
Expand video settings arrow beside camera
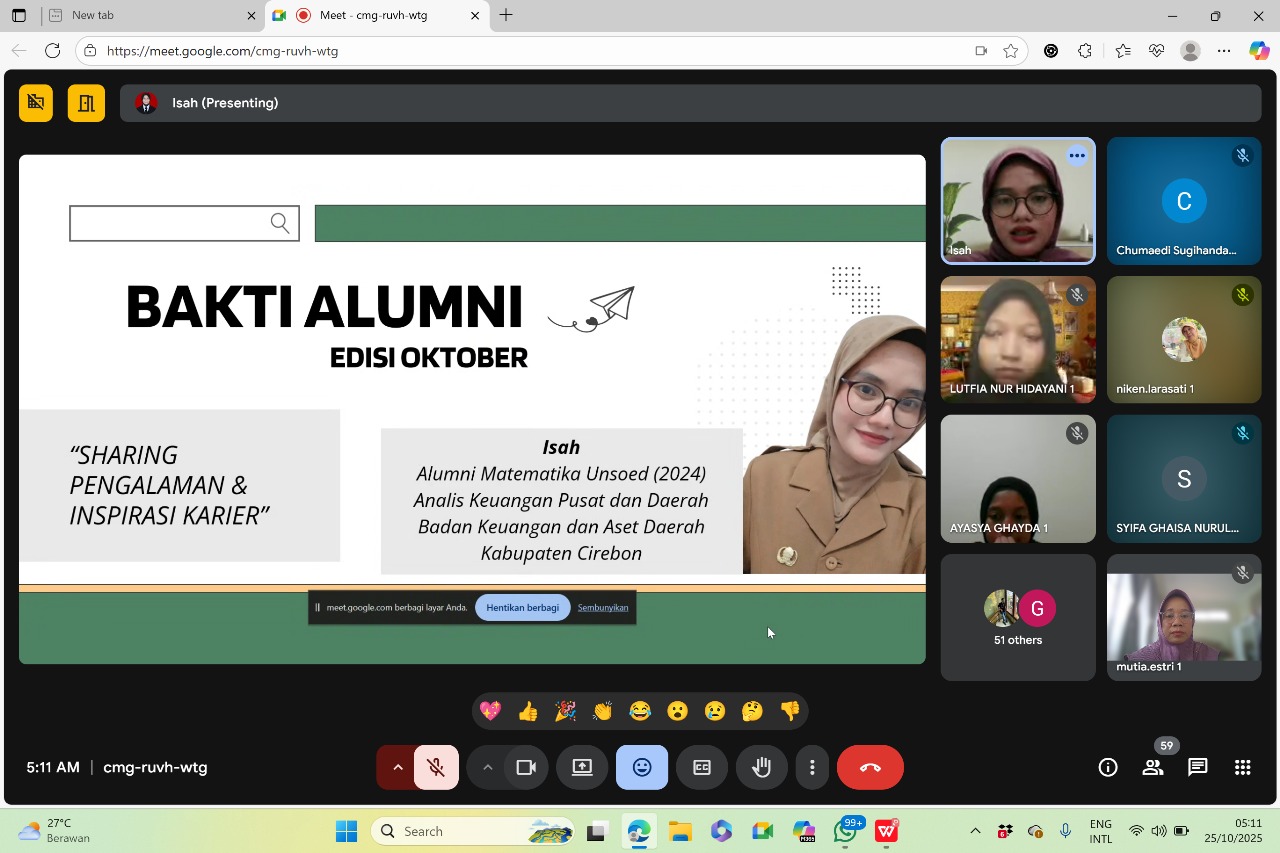pos(487,768)
